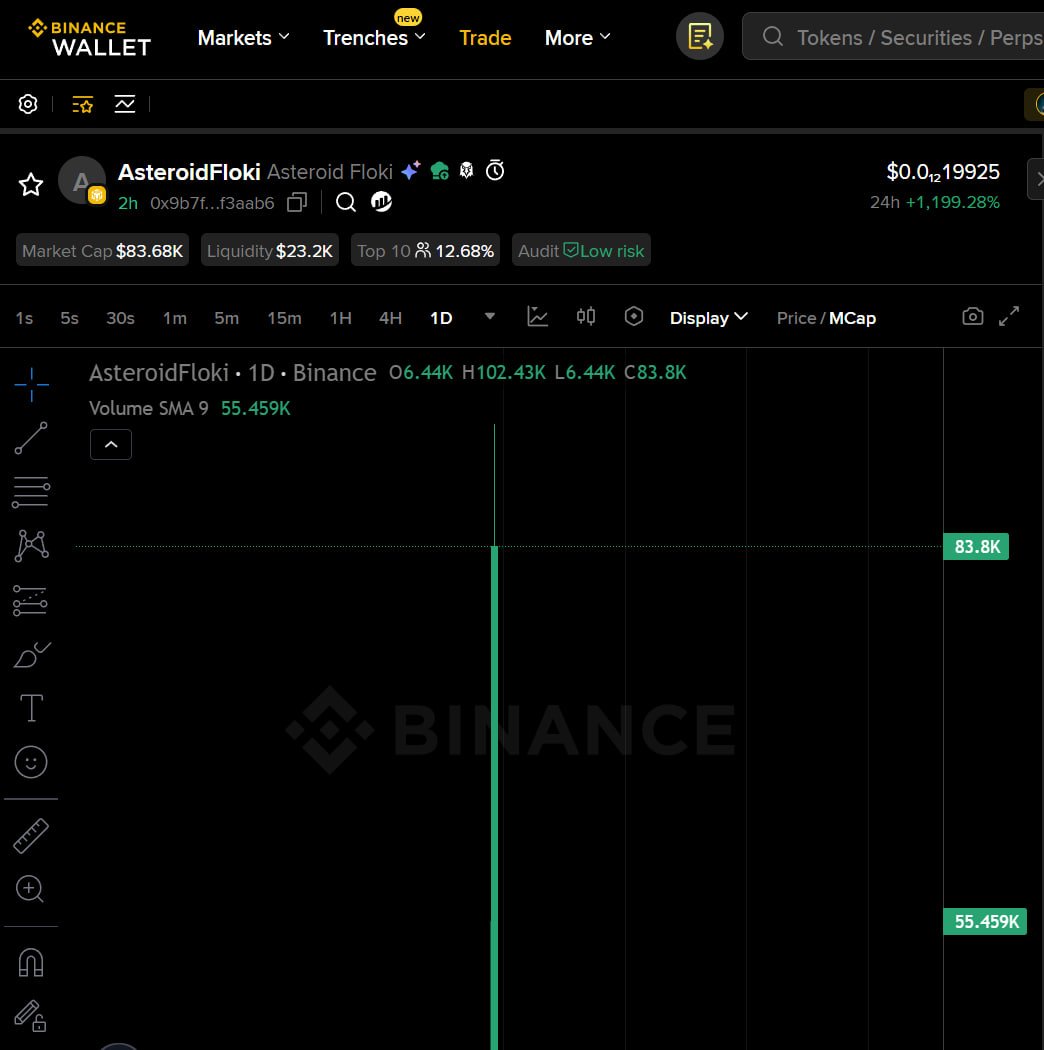1044x1050 pixels.
Task: Expand the Trenches menu
Action: coord(374,38)
